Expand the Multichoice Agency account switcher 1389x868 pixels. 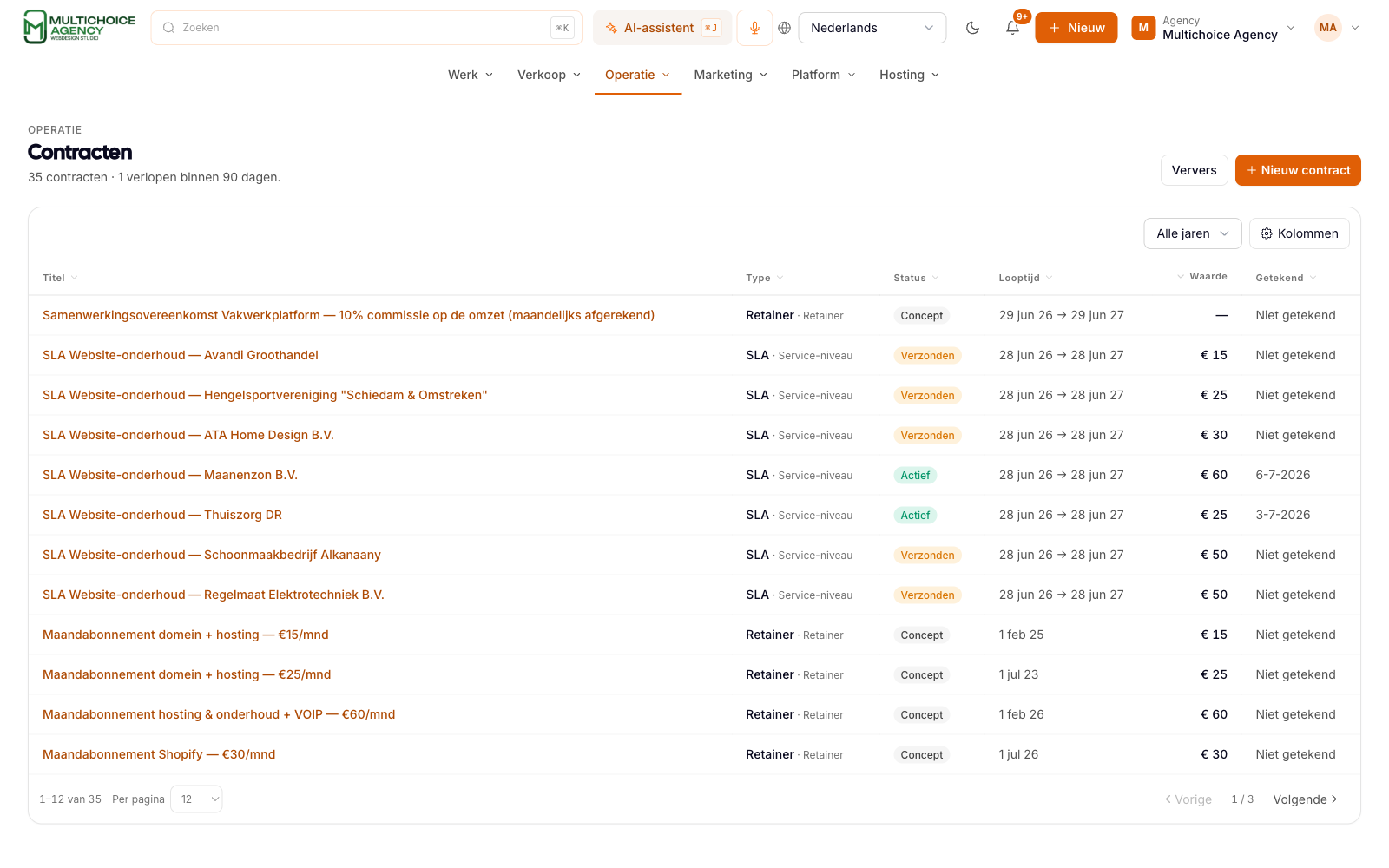tap(1215, 28)
